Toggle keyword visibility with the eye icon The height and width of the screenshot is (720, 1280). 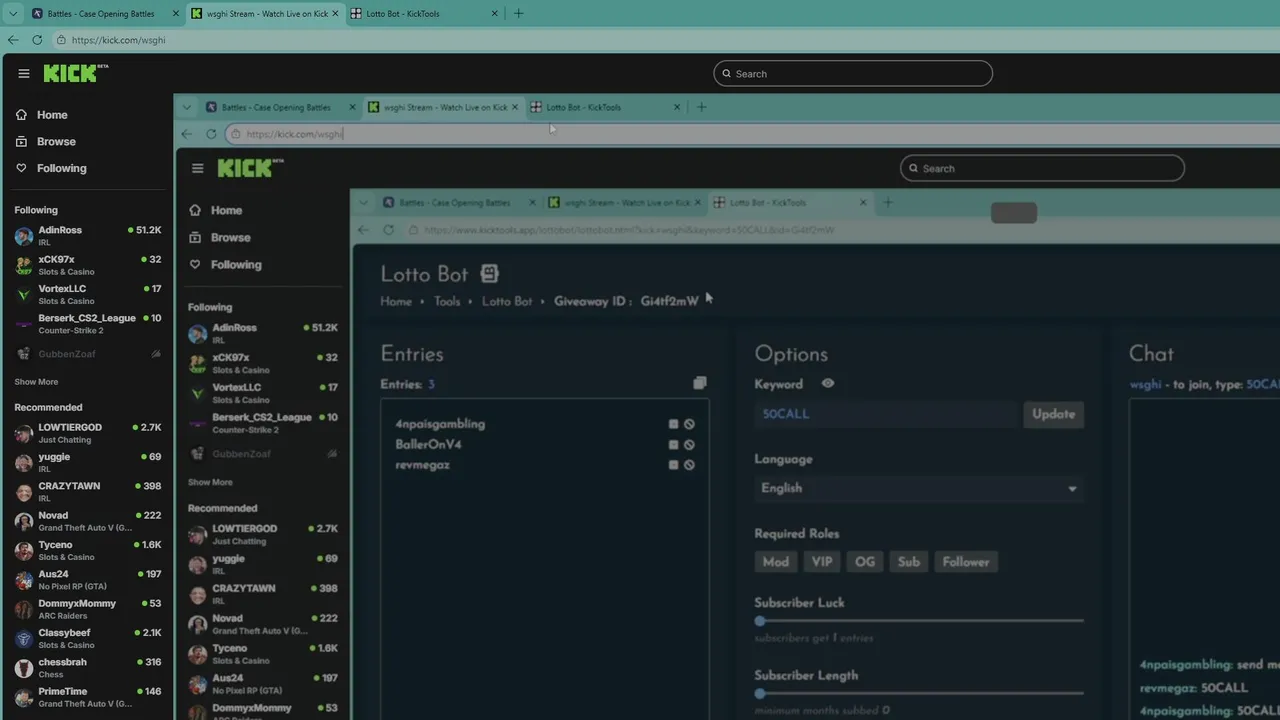(828, 383)
